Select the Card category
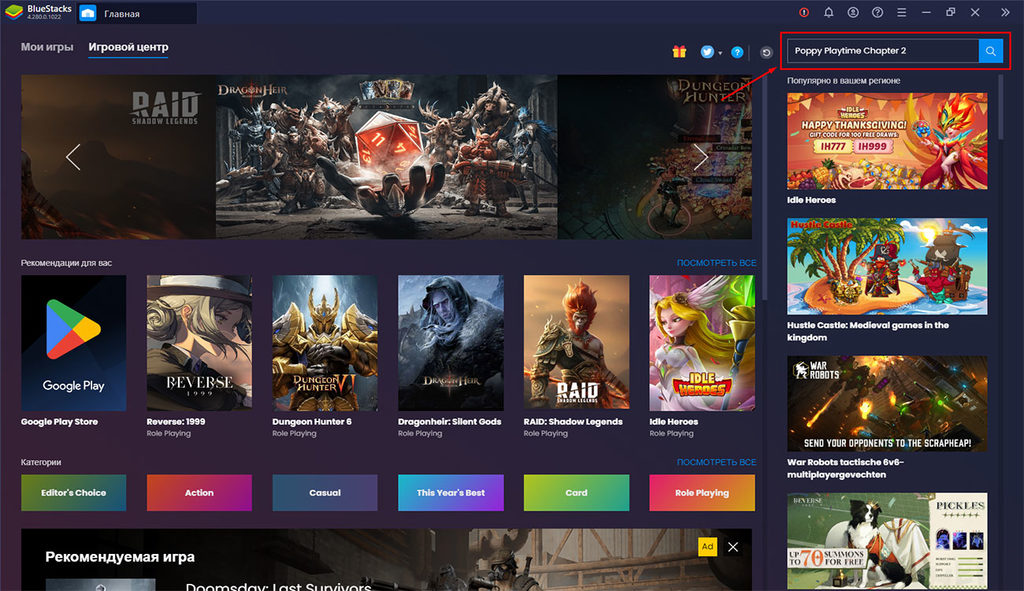1024x591 pixels. 576,492
